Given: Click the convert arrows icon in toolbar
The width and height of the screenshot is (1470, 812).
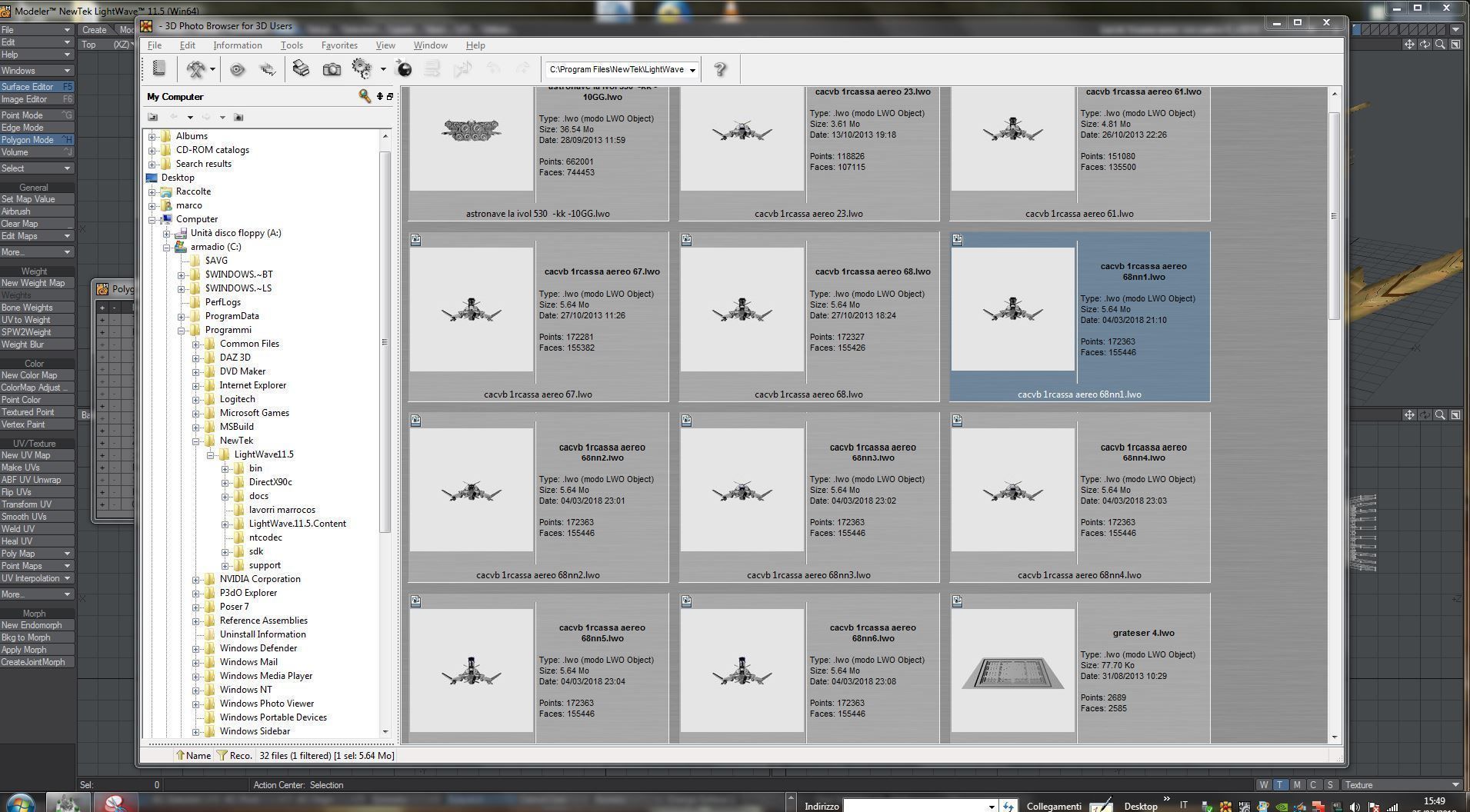Looking at the screenshot, I should pos(268,69).
